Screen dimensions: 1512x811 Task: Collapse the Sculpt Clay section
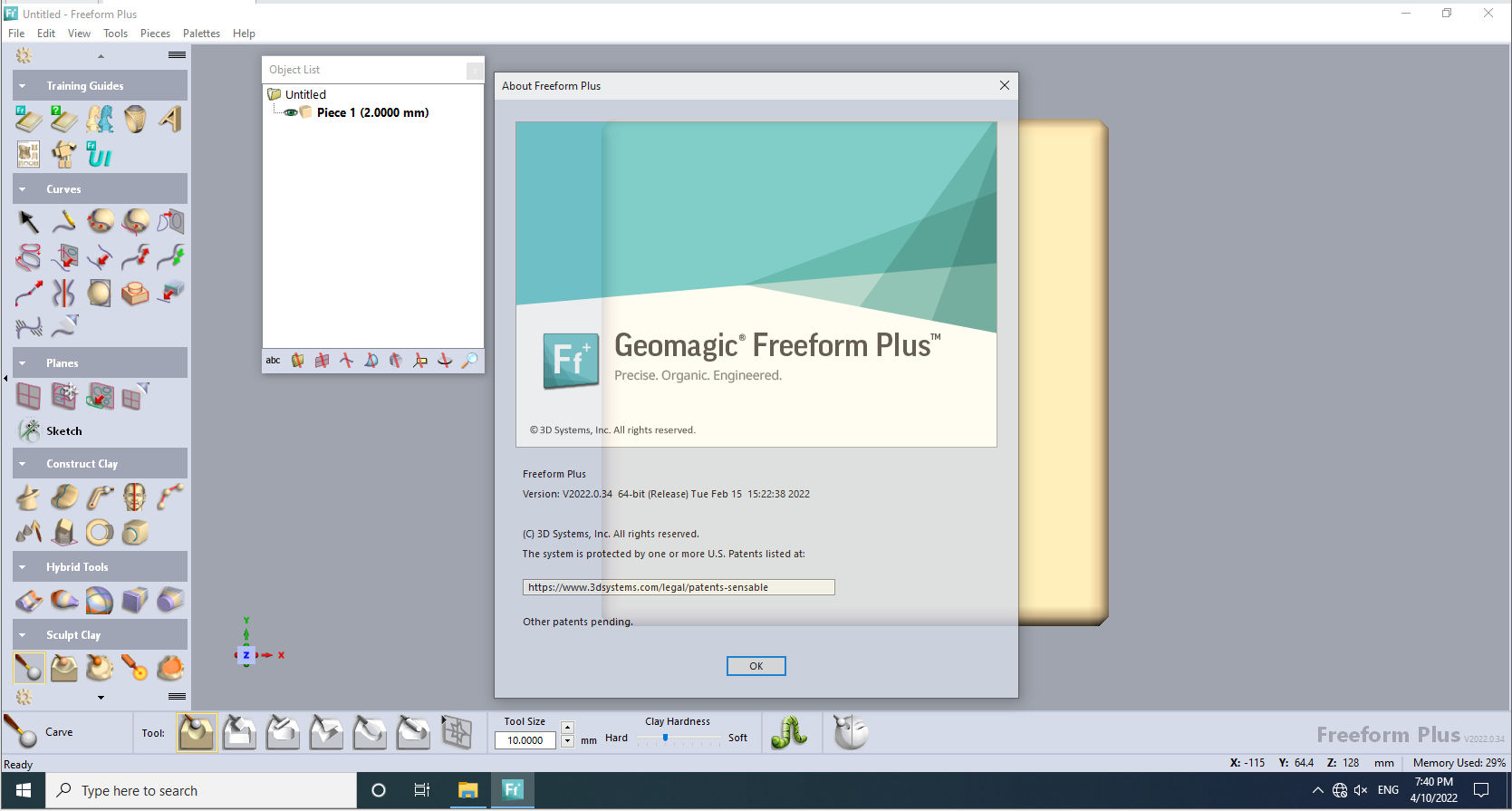(23, 635)
